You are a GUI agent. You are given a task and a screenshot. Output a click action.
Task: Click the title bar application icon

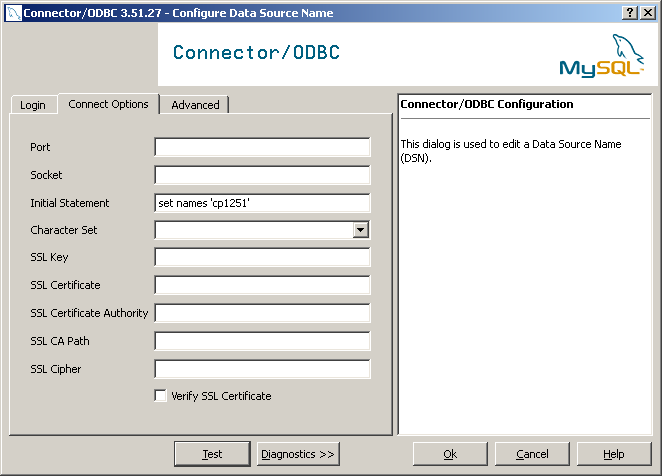(11, 12)
